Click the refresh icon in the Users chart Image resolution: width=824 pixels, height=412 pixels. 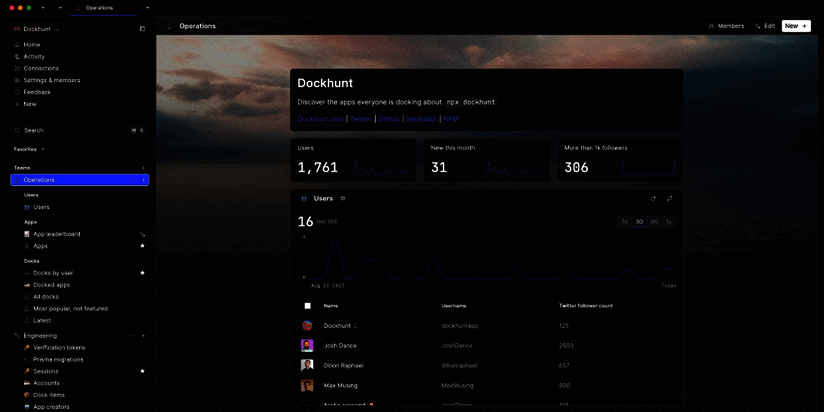tap(654, 198)
